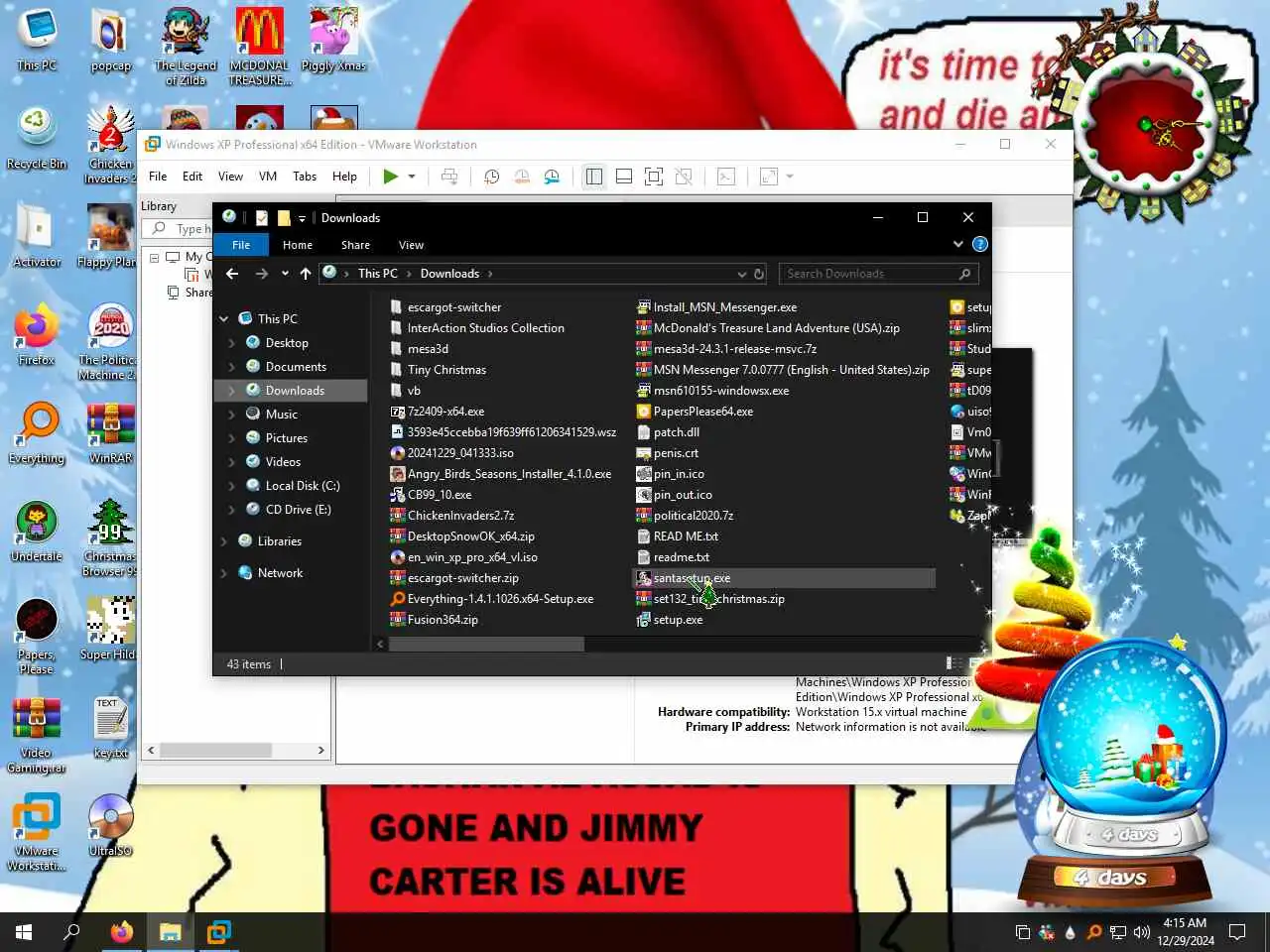Expand the Network node in navigation pane

tap(224, 573)
